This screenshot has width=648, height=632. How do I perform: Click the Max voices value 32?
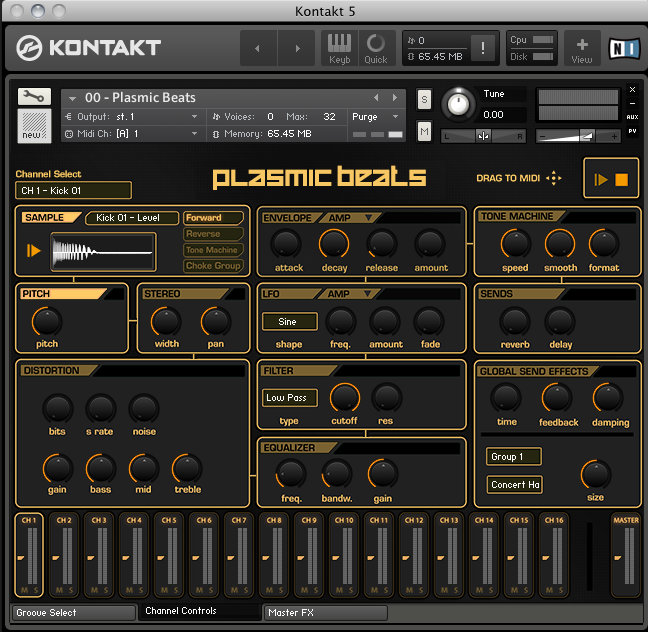(x=329, y=117)
